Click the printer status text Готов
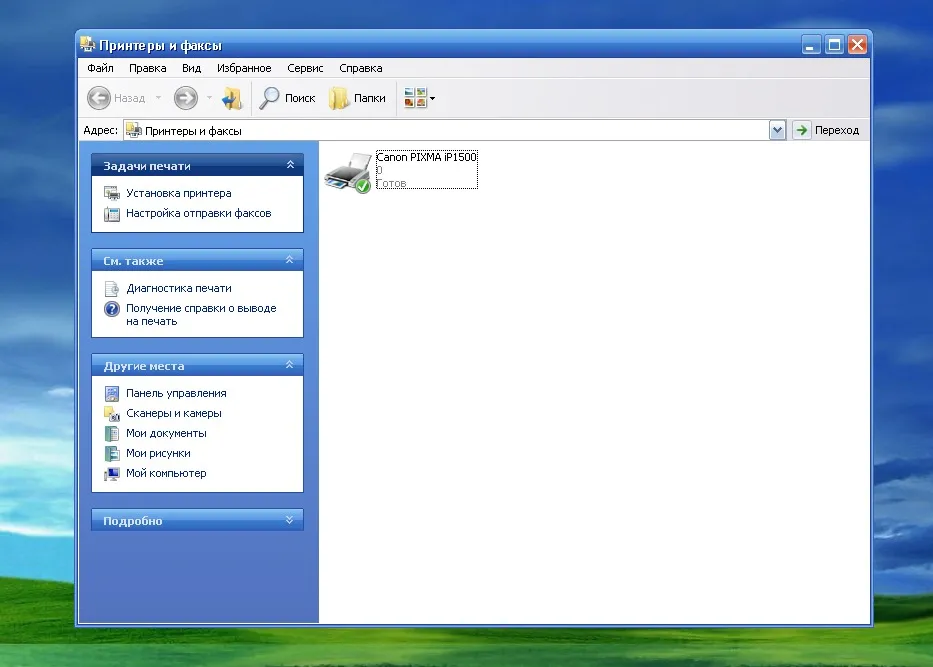 point(392,184)
